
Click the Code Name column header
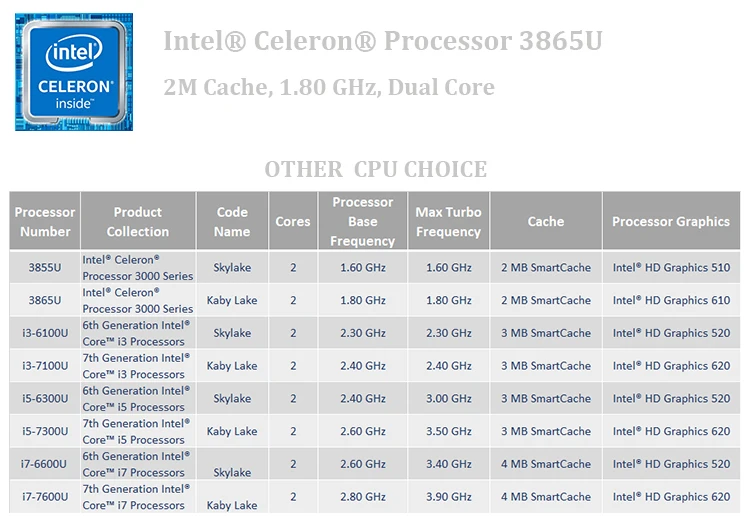(232, 221)
